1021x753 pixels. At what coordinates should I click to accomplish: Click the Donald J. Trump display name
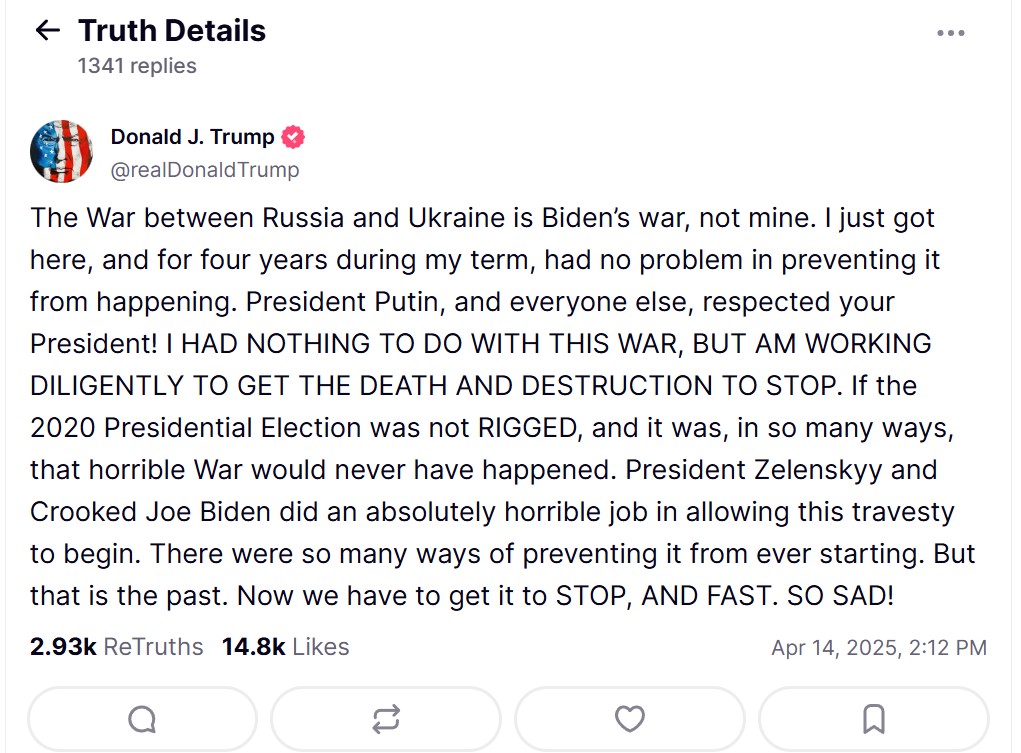pyautogui.click(x=192, y=137)
